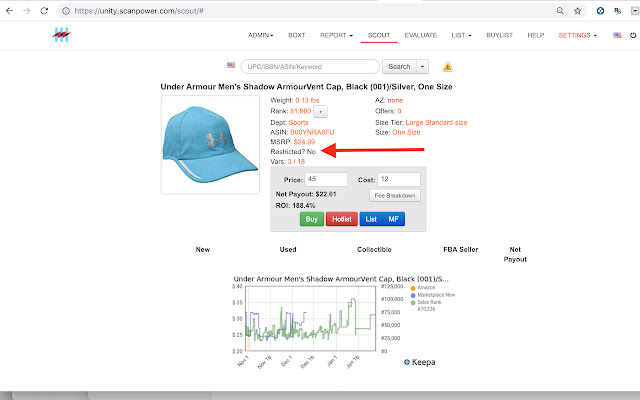Click the Sales Rank legend entry
640x400 pixels.
coord(426,302)
